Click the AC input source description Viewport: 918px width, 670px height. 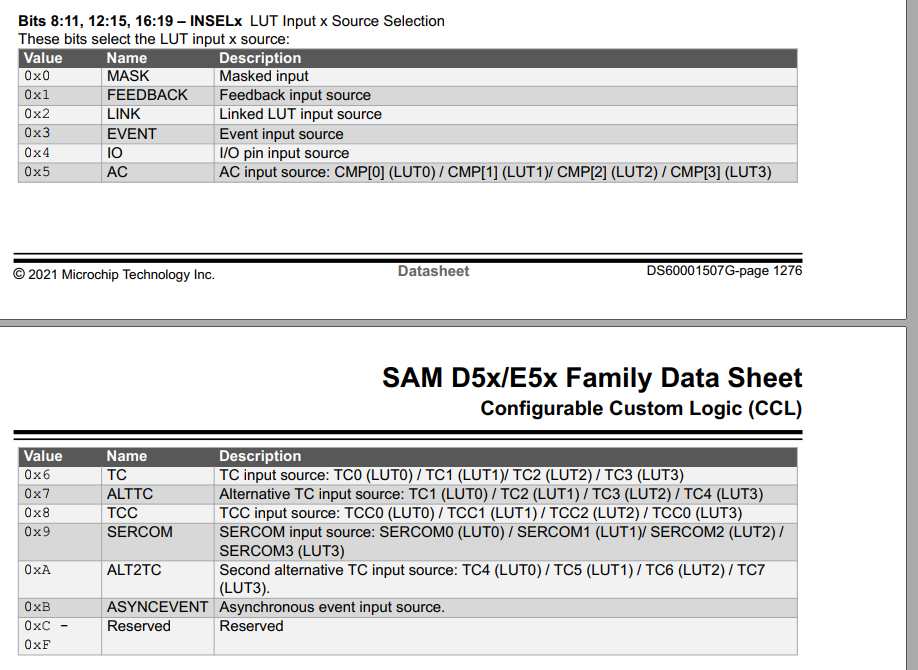click(x=495, y=172)
